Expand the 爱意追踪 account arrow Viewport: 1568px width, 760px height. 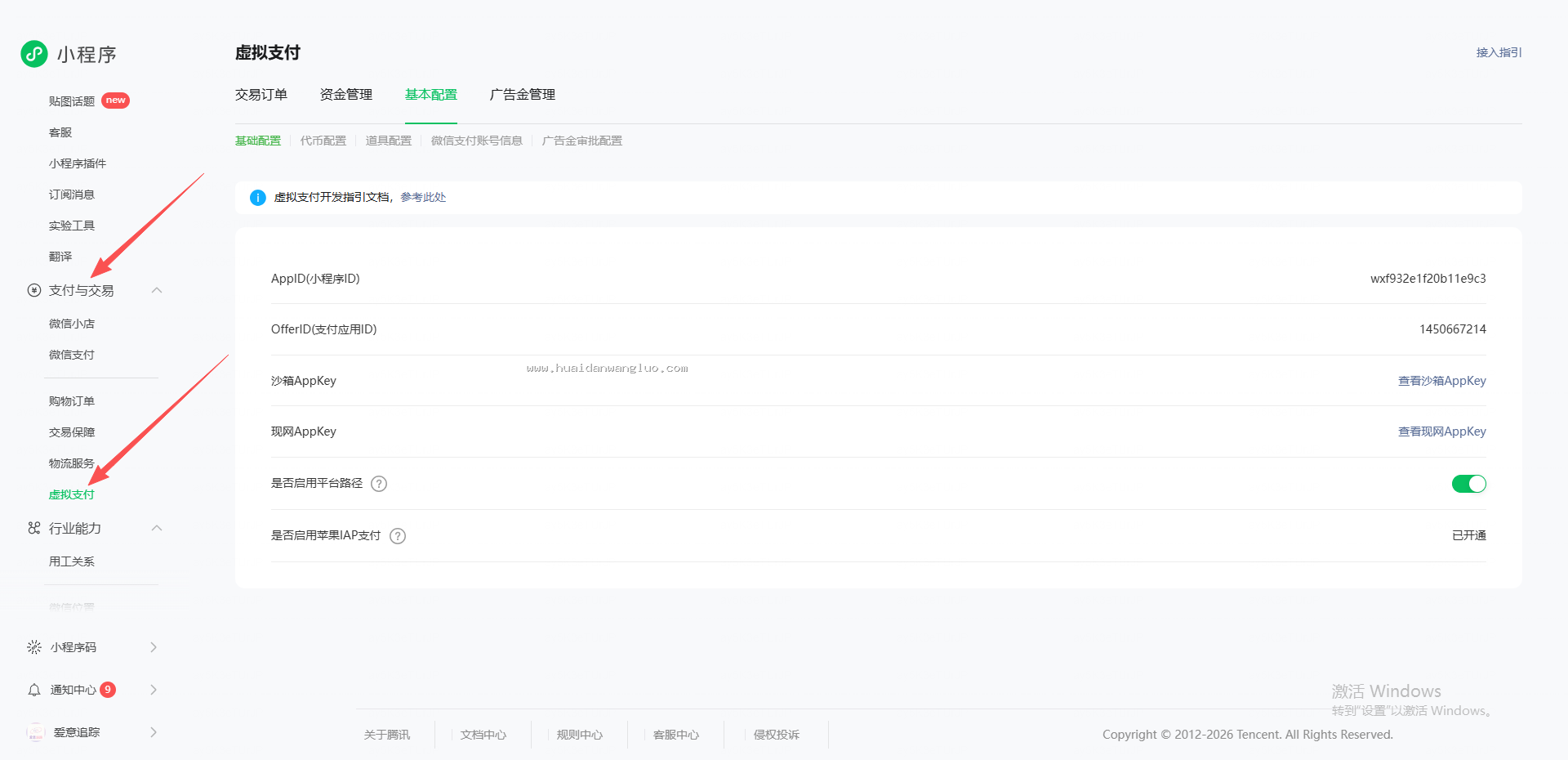(x=154, y=732)
